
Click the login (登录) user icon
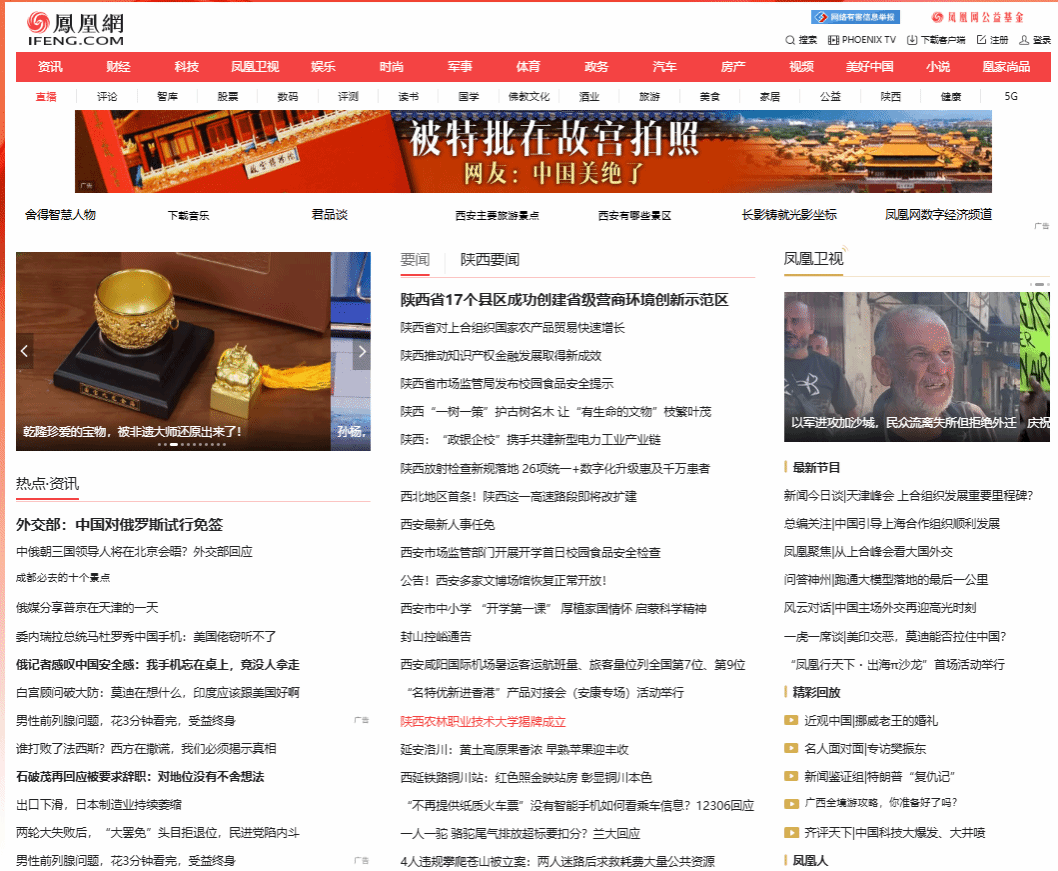coord(1024,40)
